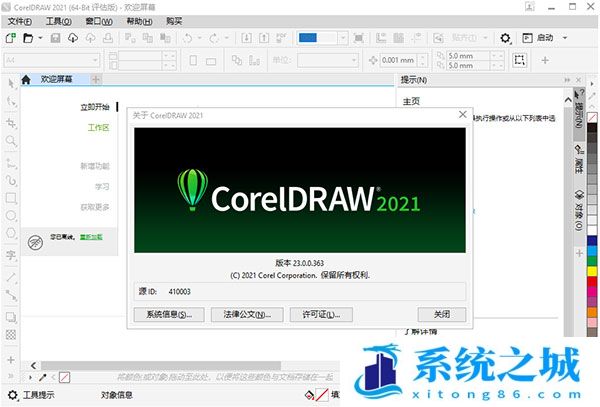Click the 启动 launch button
The width and height of the screenshot is (600, 407).
pyautogui.click(x=539, y=38)
